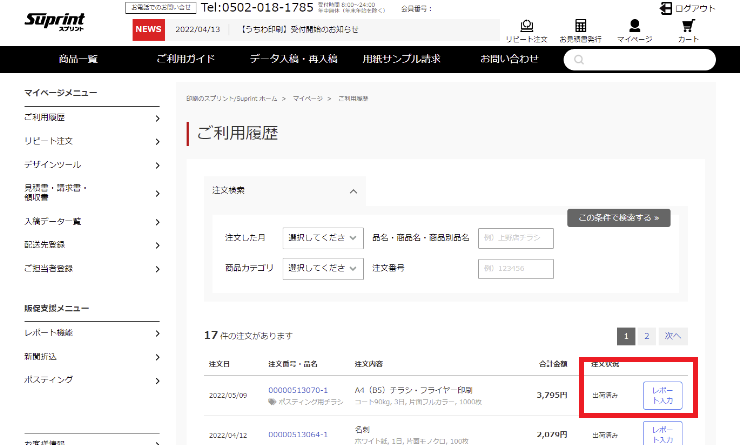
Task: Select デザインツール in sidebar menu
Action: (x=53, y=164)
